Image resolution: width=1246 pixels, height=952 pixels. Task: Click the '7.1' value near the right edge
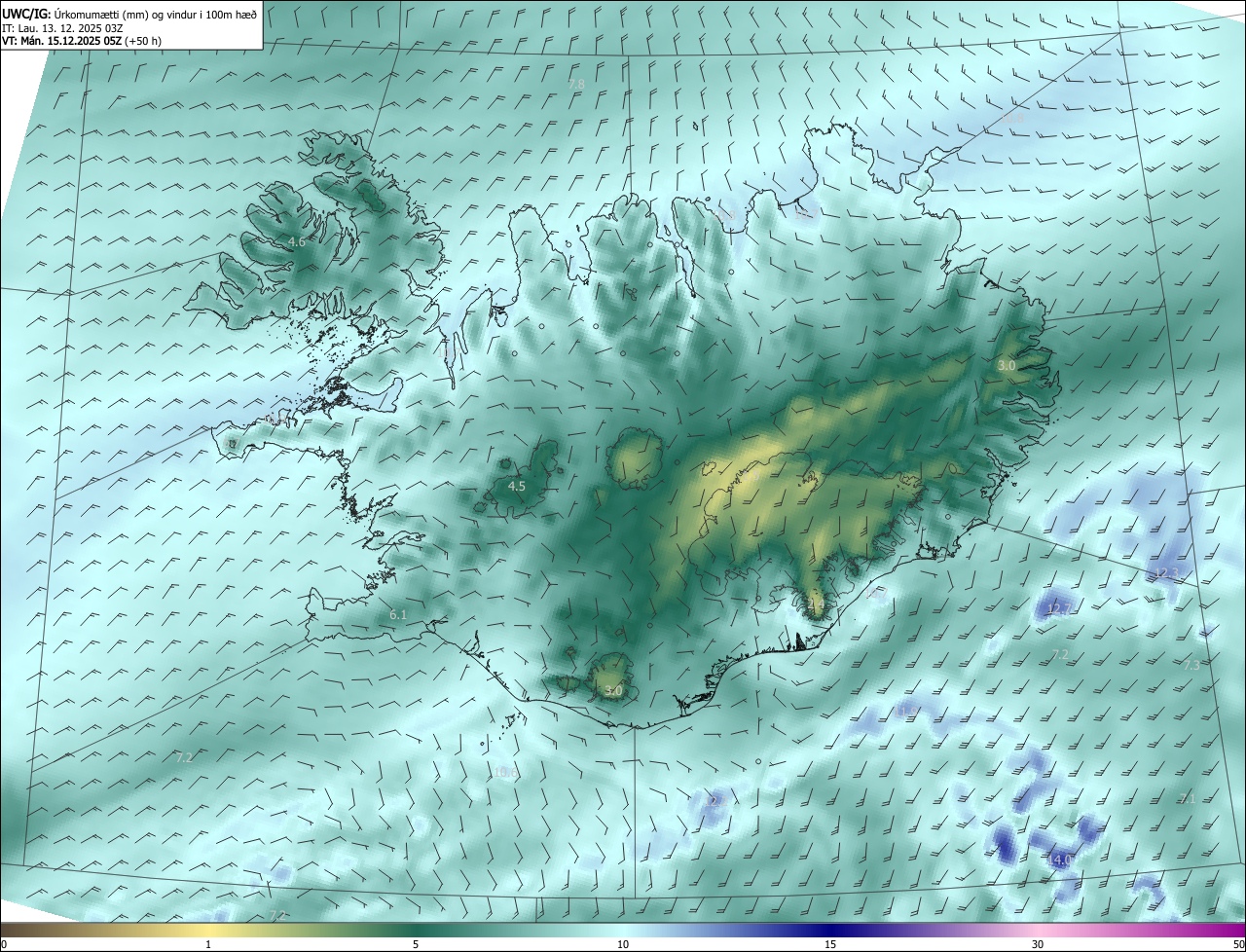(x=1187, y=798)
